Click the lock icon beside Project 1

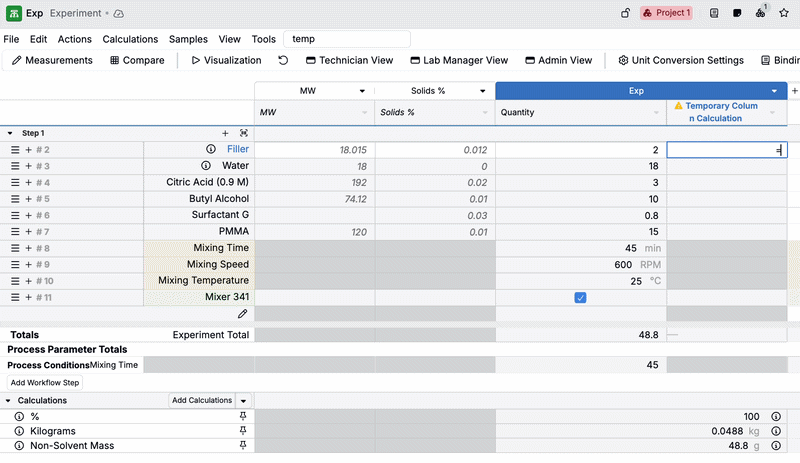tap(626, 13)
